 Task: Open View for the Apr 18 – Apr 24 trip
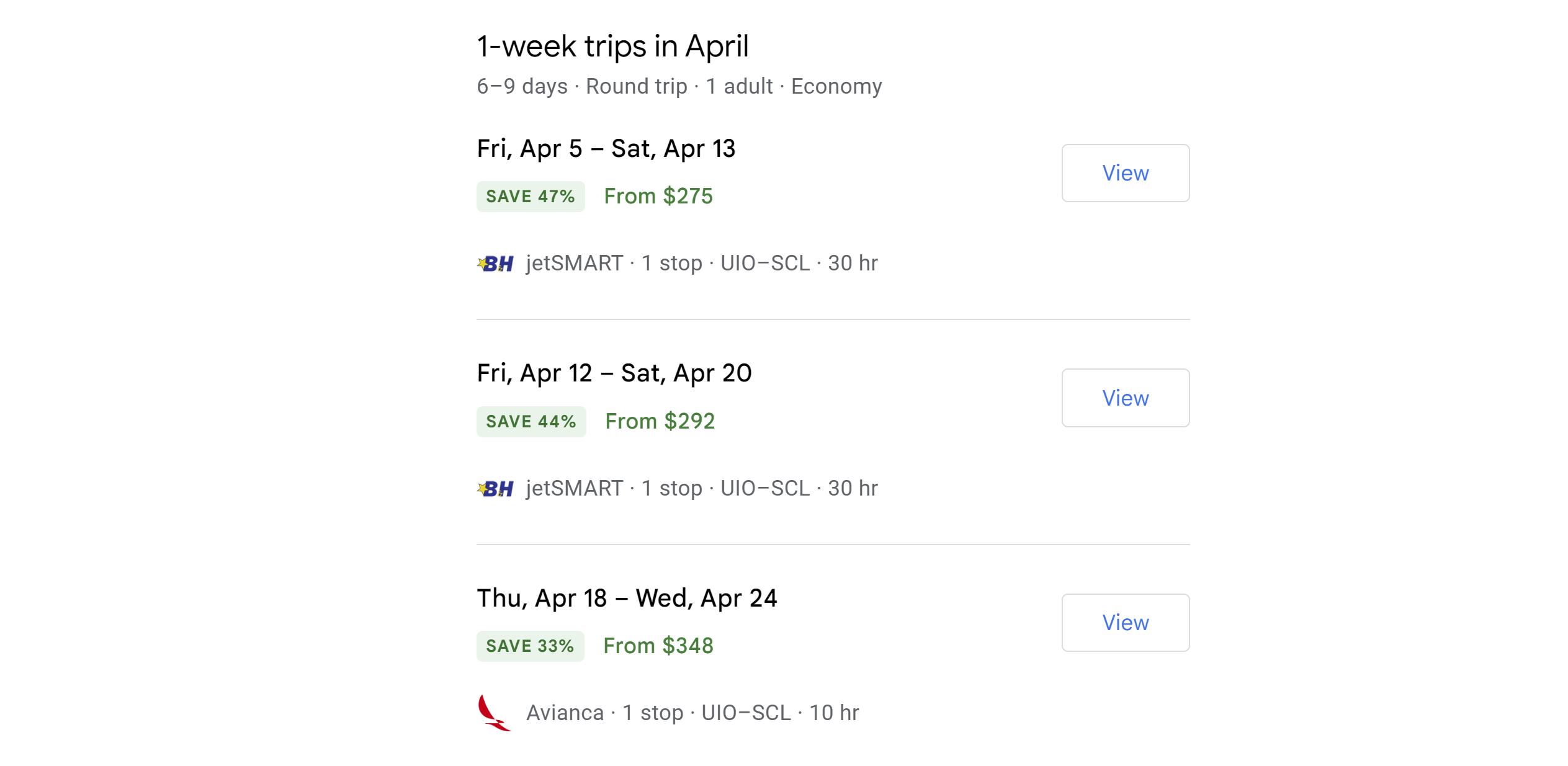pyautogui.click(x=1125, y=622)
